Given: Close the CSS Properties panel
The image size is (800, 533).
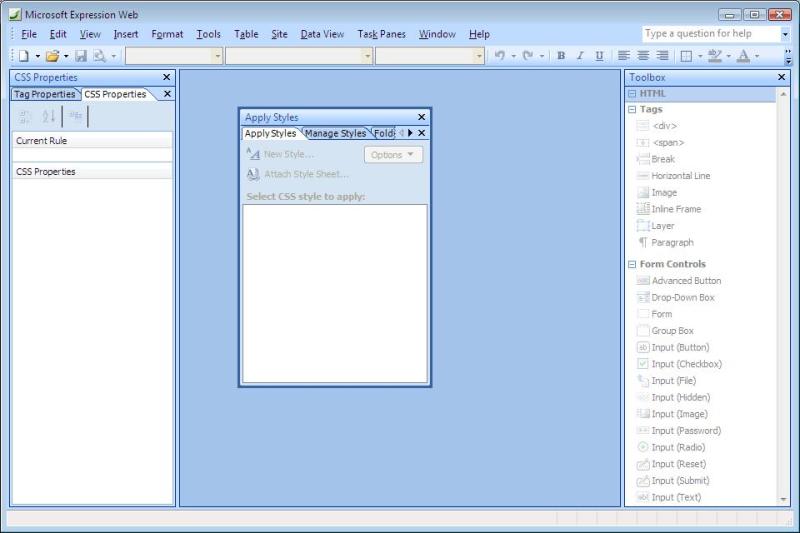Looking at the screenshot, I should pyautogui.click(x=166, y=77).
